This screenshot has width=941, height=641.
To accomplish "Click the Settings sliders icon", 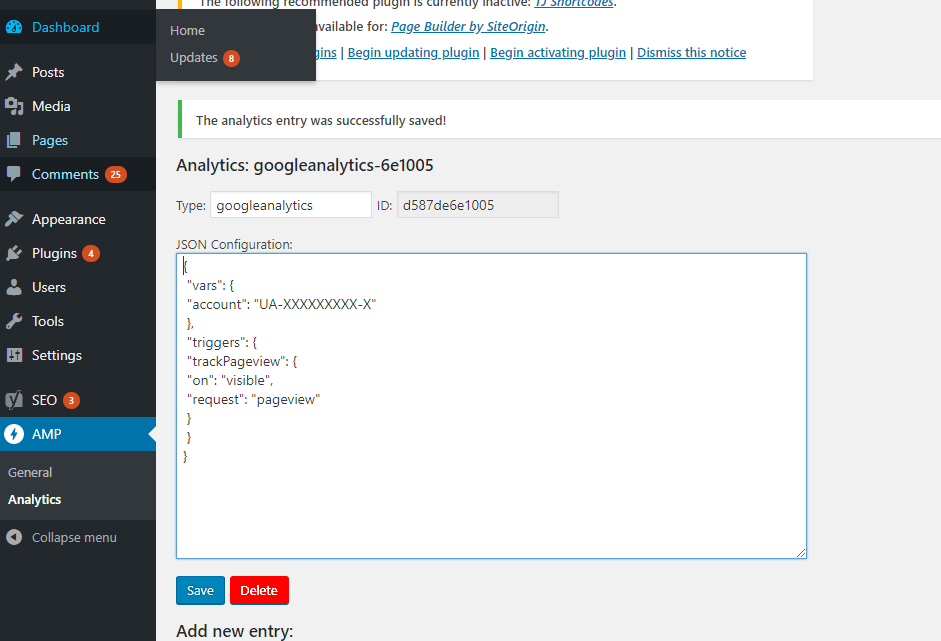I will pos(14,355).
